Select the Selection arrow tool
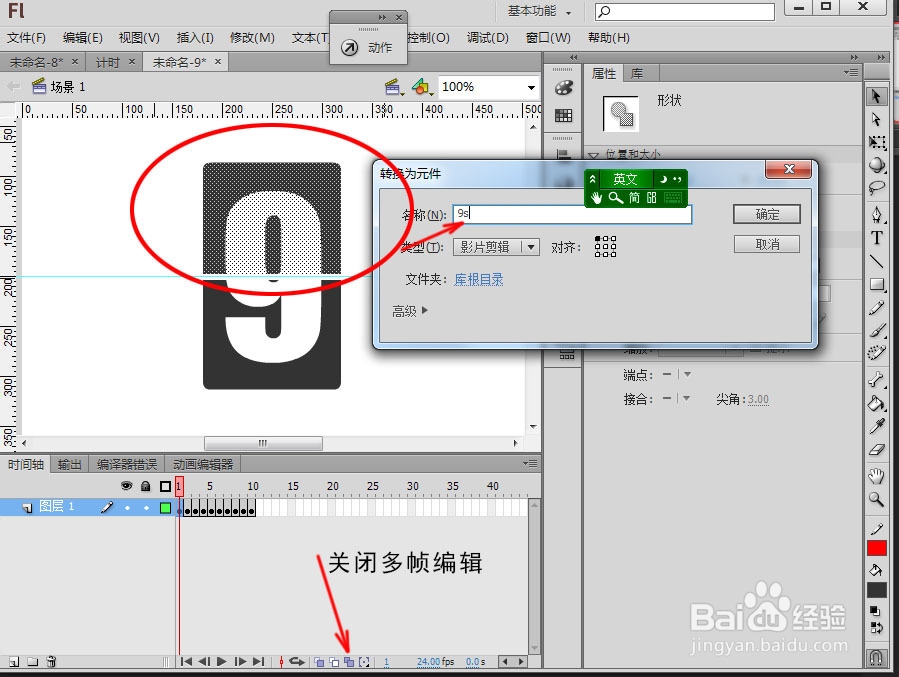 877,96
